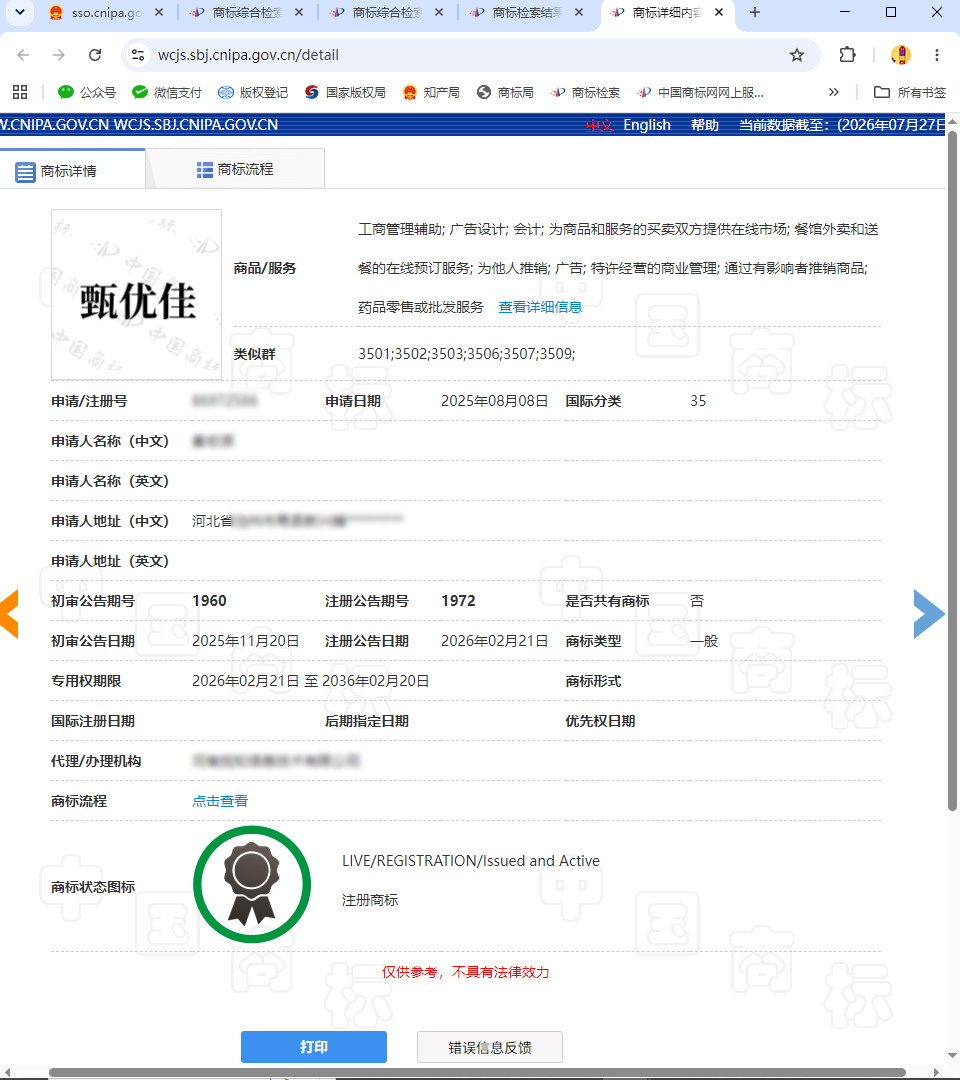The image size is (960, 1080).
Task: Select the 商标详情 tab
Action: 72,169
